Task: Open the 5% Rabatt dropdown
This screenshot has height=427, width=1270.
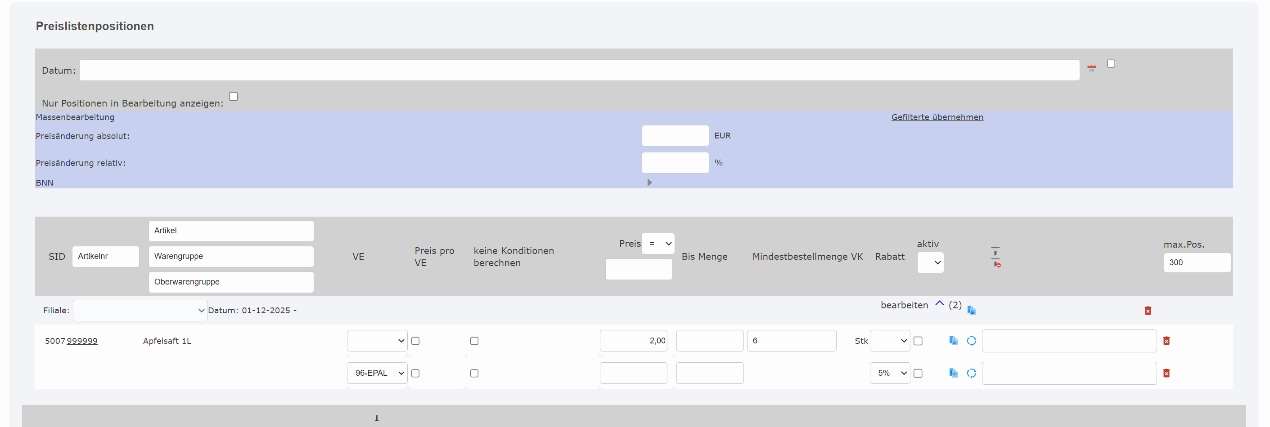Action: [889, 373]
